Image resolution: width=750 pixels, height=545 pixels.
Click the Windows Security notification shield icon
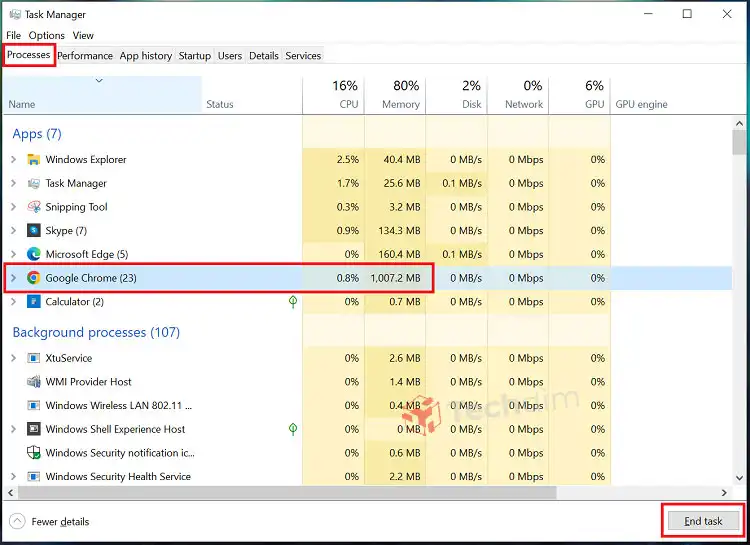(x=33, y=453)
